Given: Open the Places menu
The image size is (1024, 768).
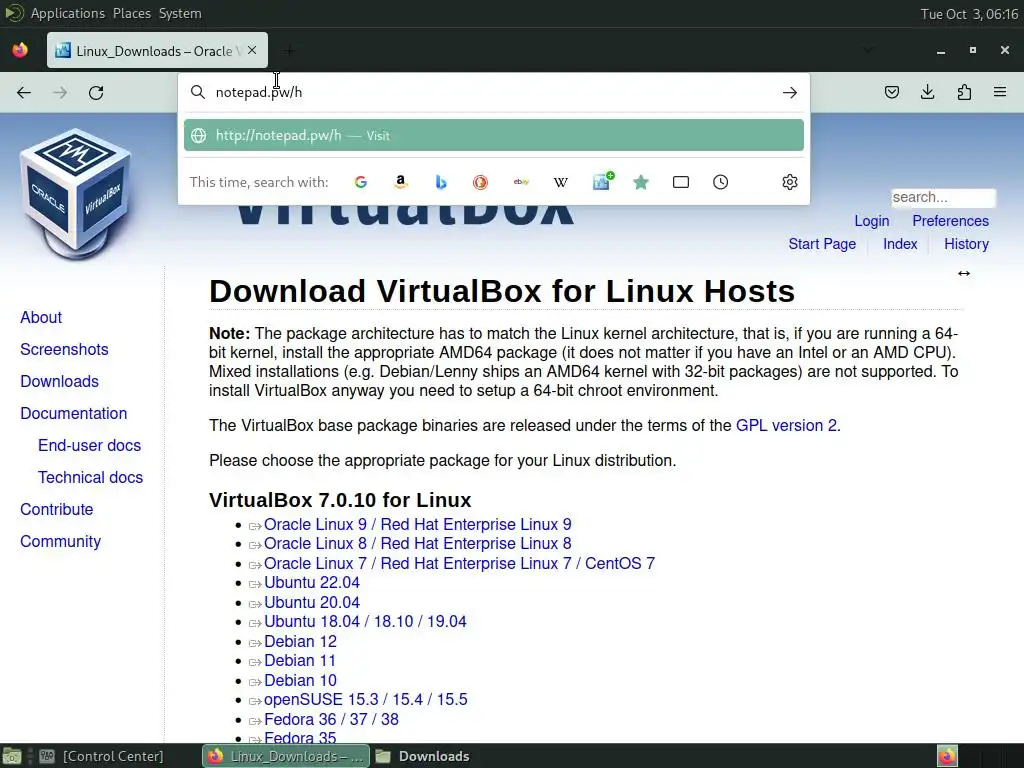Looking at the screenshot, I should point(132,14).
